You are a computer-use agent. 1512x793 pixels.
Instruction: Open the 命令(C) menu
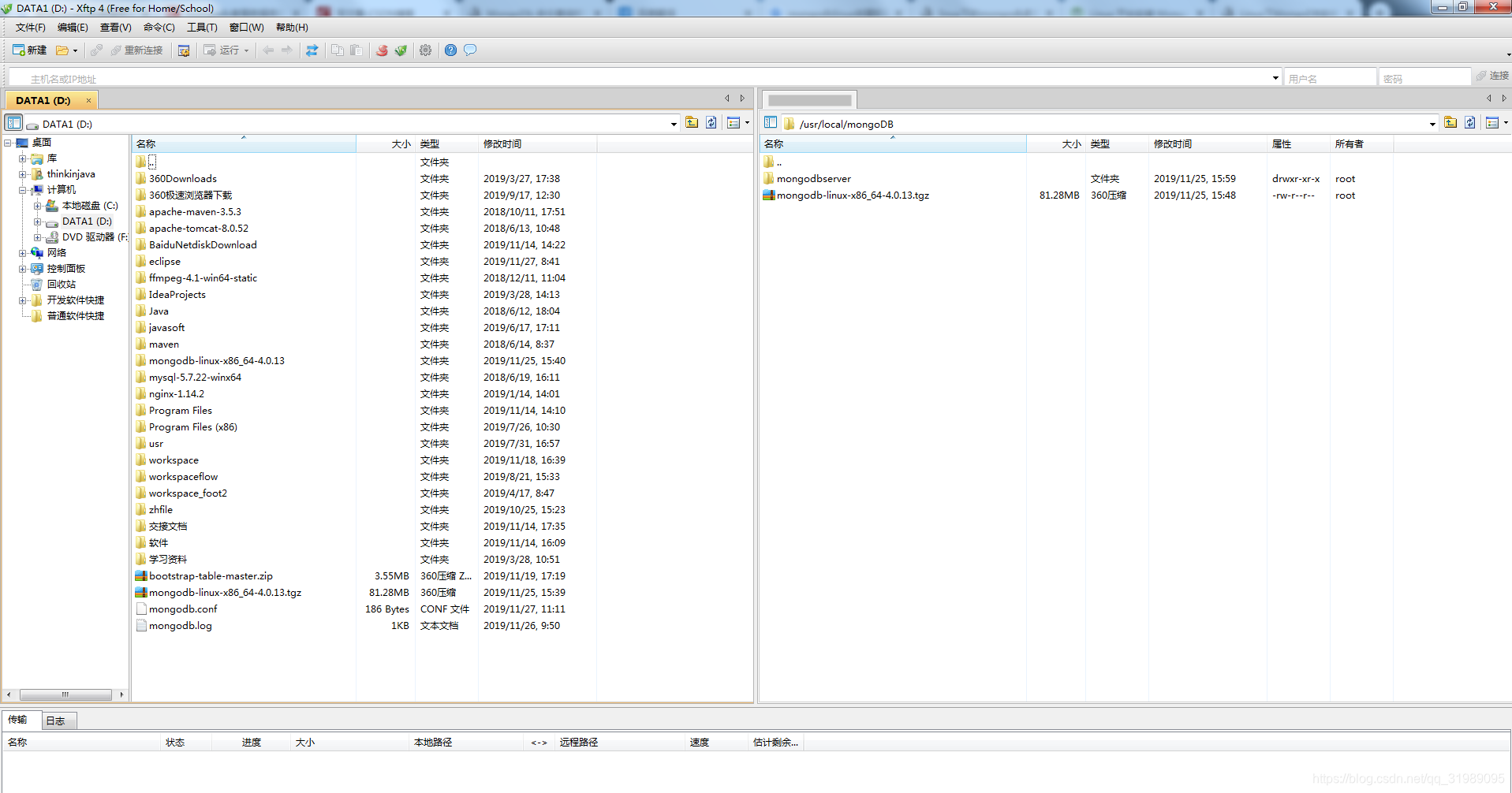(x=159, y=28)
